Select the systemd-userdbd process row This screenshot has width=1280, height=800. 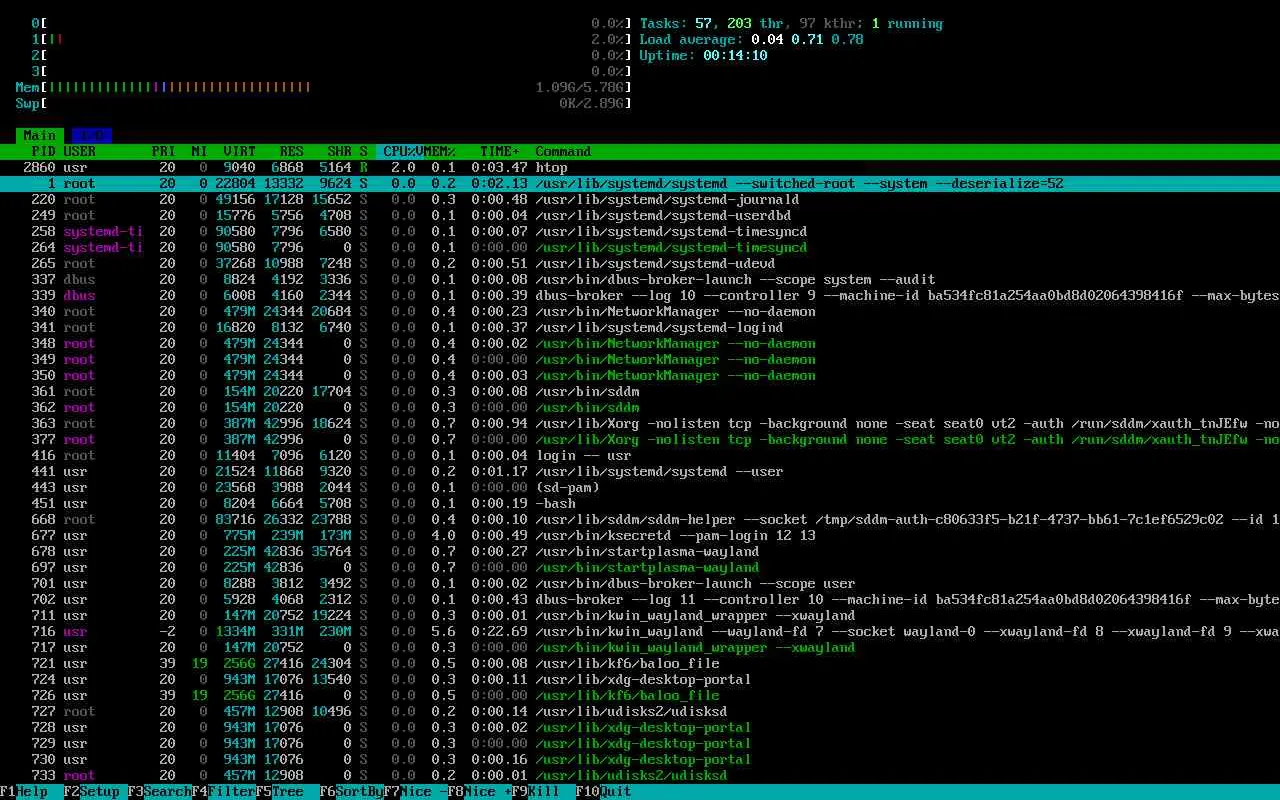pos(640,215)
